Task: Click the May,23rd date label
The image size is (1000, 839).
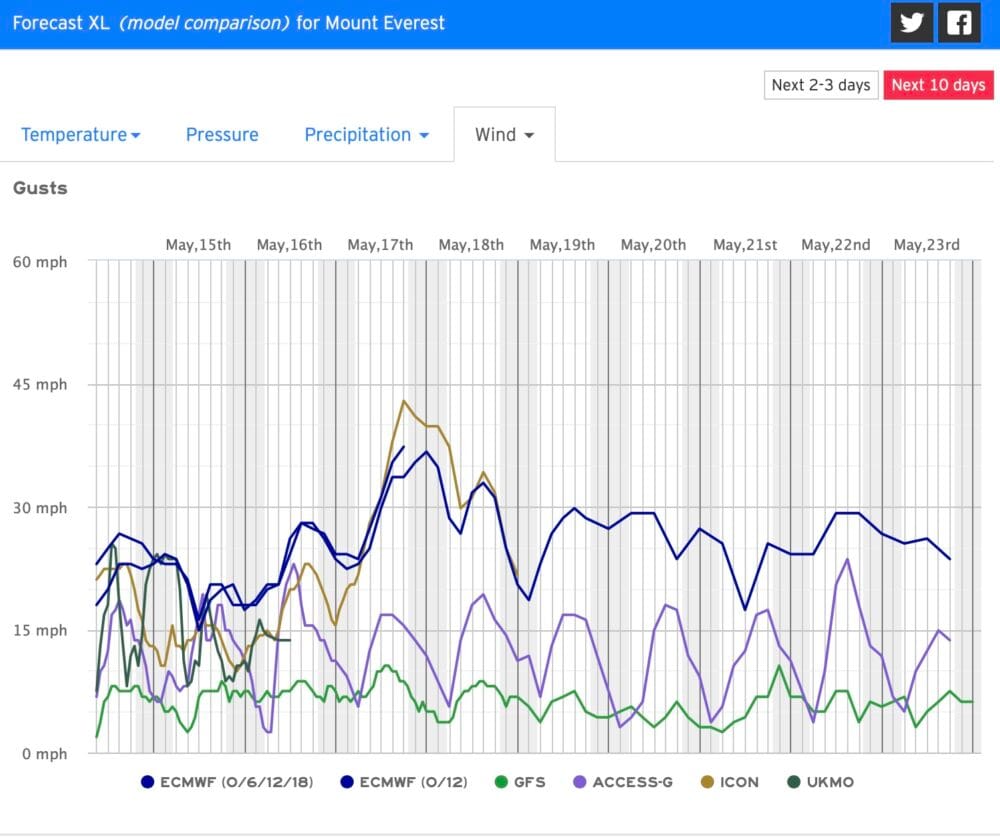Action: (x=926, y=245)
